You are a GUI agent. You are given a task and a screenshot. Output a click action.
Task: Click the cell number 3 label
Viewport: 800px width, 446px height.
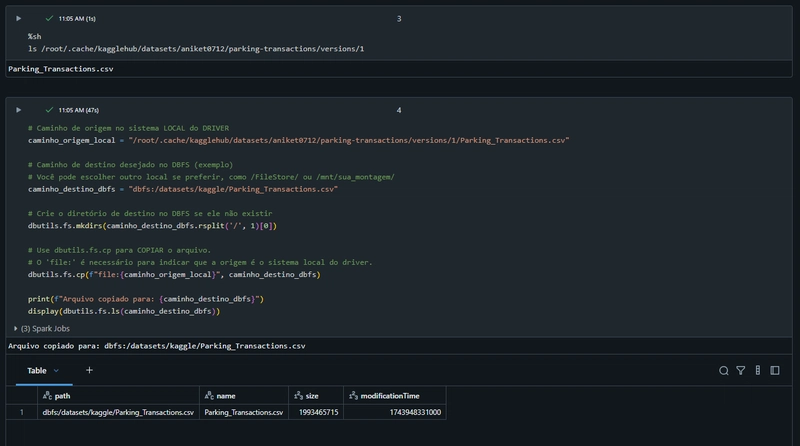click(399, 18)
